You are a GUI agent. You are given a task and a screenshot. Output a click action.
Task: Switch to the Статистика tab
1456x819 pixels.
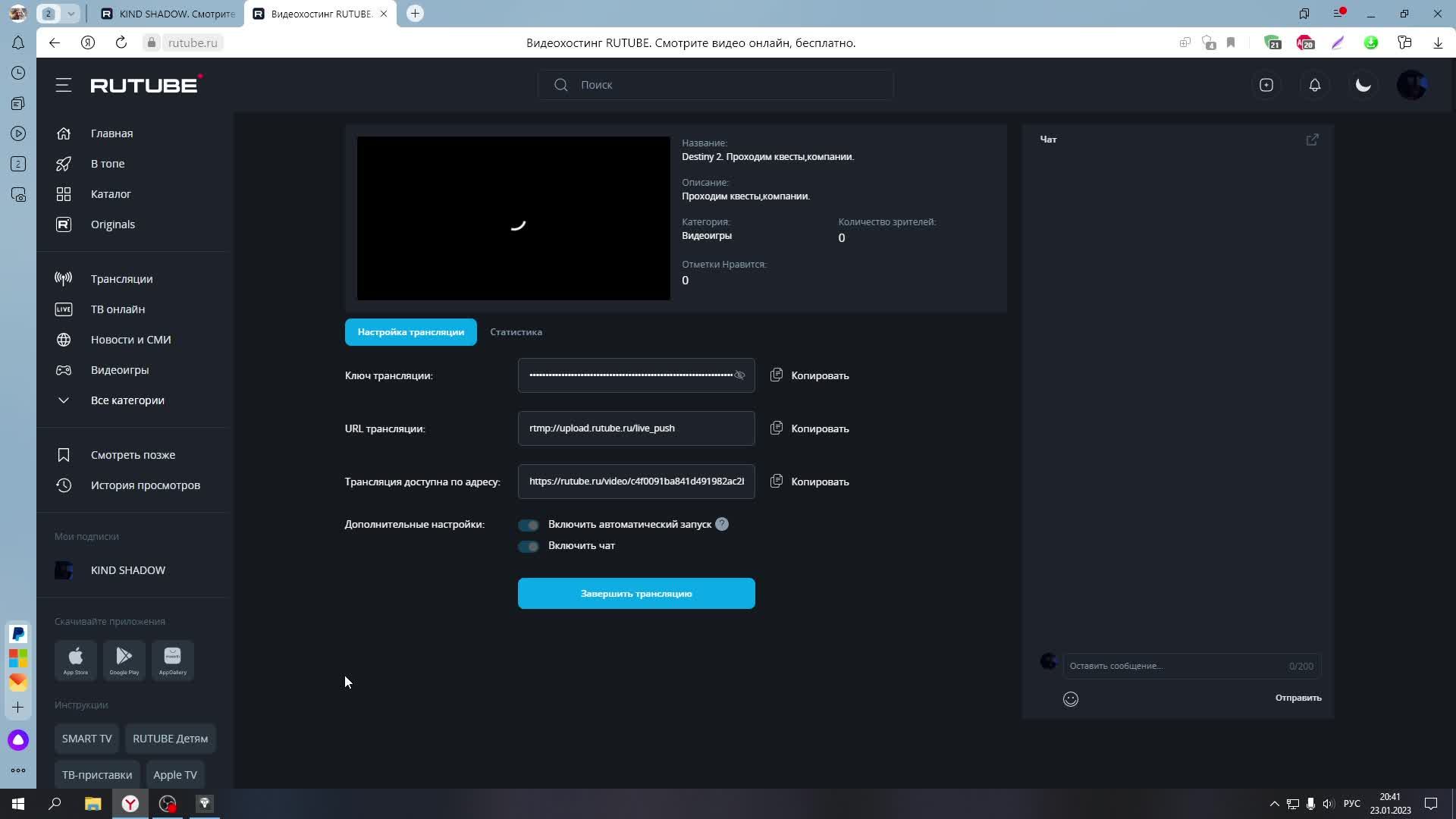click(x=516, y=332)
